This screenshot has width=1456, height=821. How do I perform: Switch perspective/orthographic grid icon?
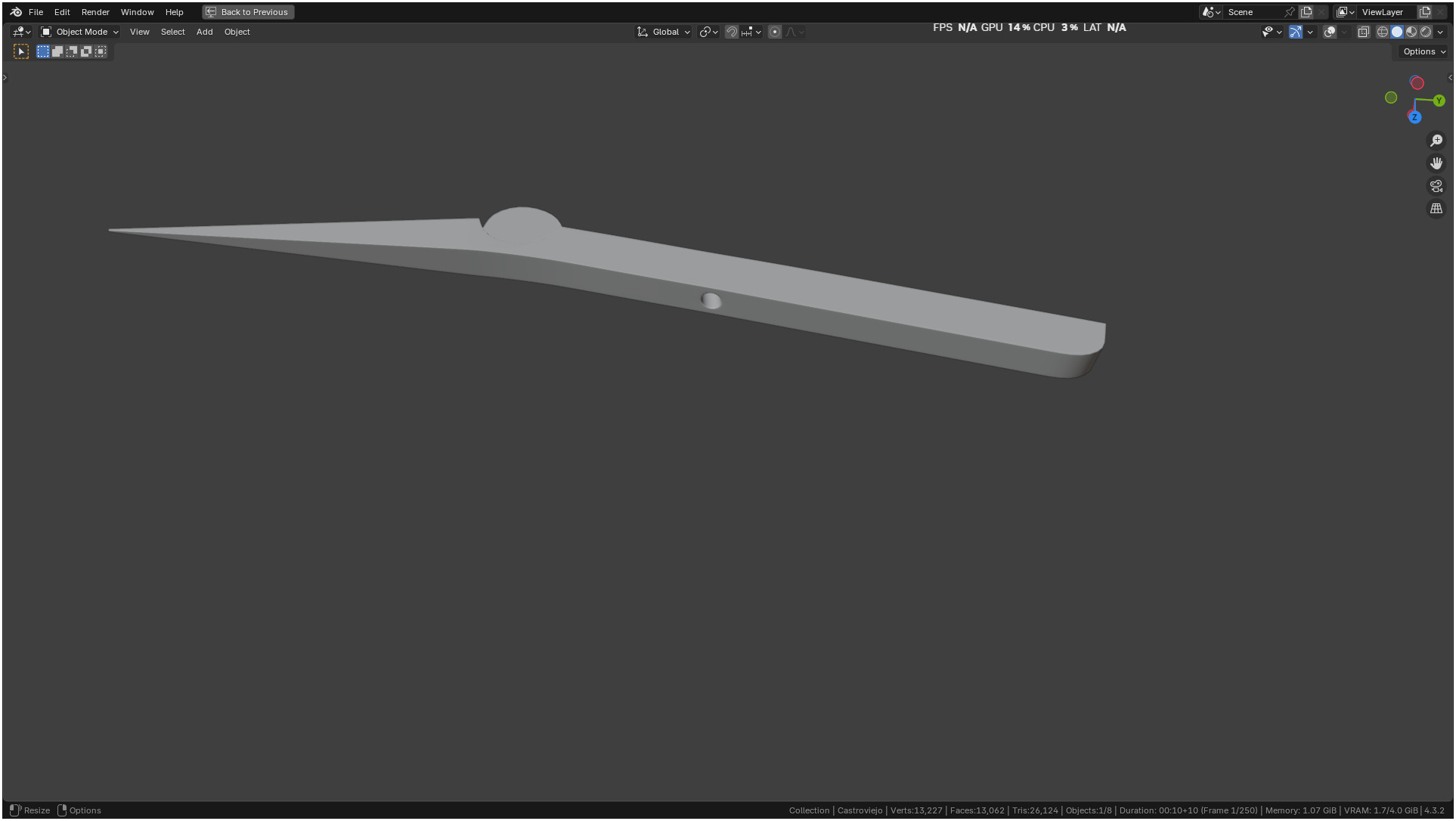1436,209
